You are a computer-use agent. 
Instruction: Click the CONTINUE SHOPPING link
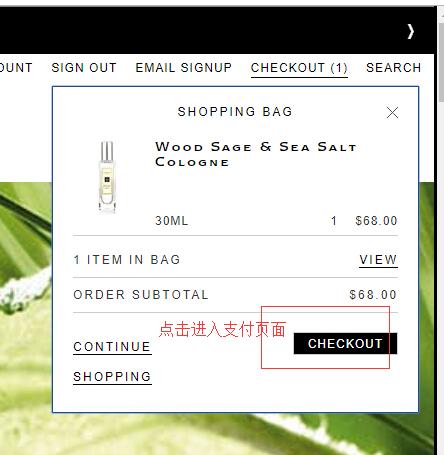click(x=112, y=362)
